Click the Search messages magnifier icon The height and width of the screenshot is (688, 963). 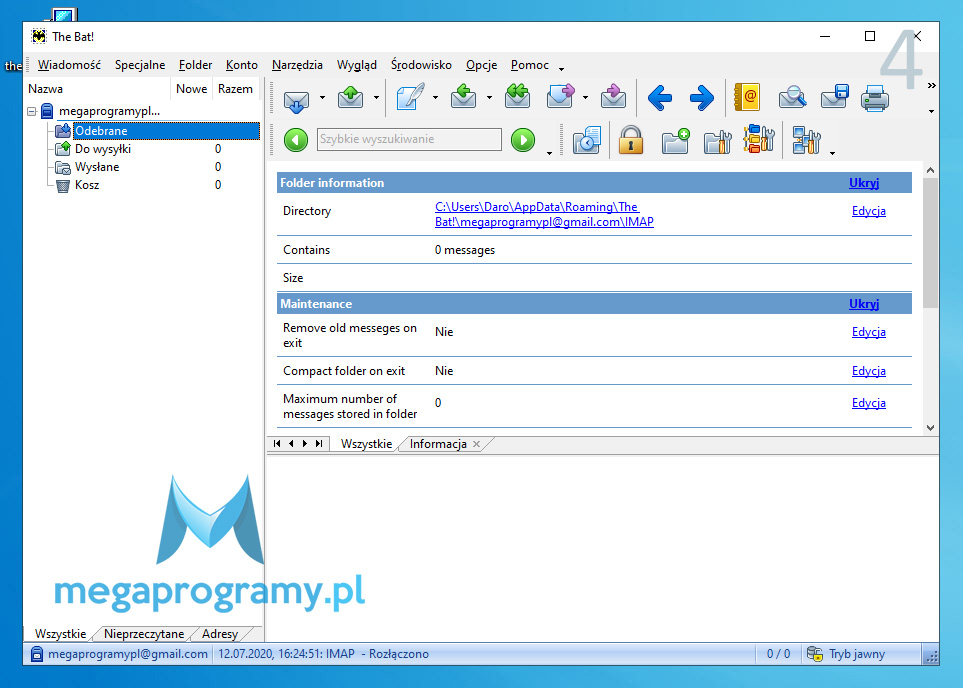(x=792, y=97)
